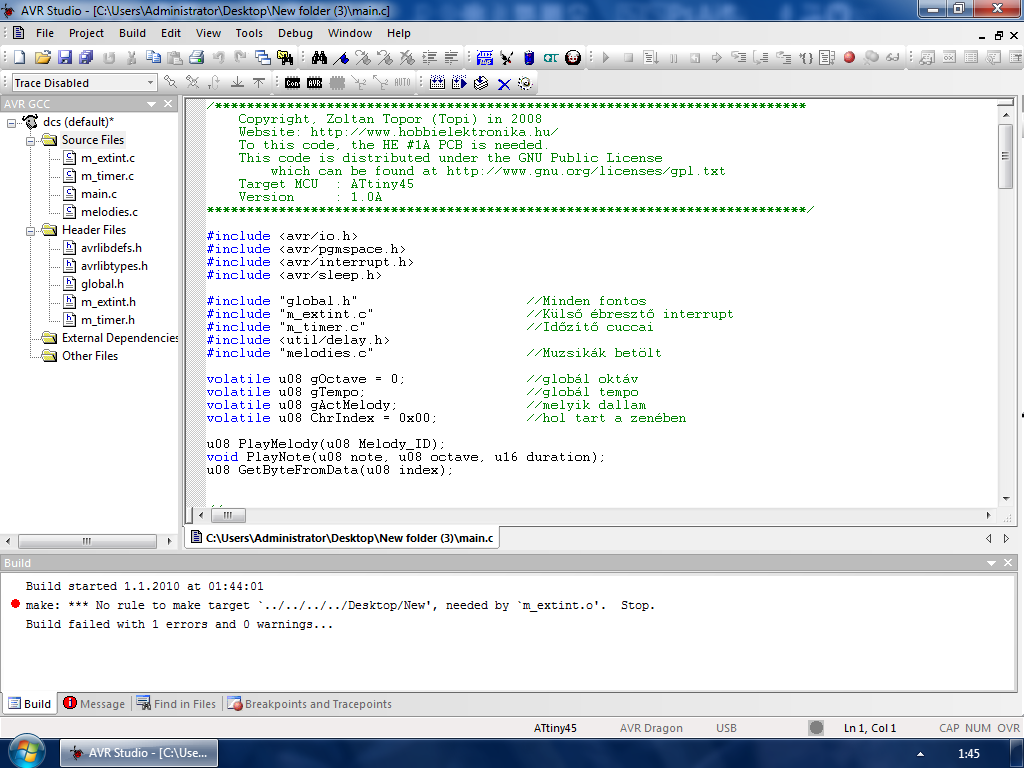The height and width of the screenshot is (768, 1024).
Task: Click the increase indent toolbar icon
Action: 429,57
